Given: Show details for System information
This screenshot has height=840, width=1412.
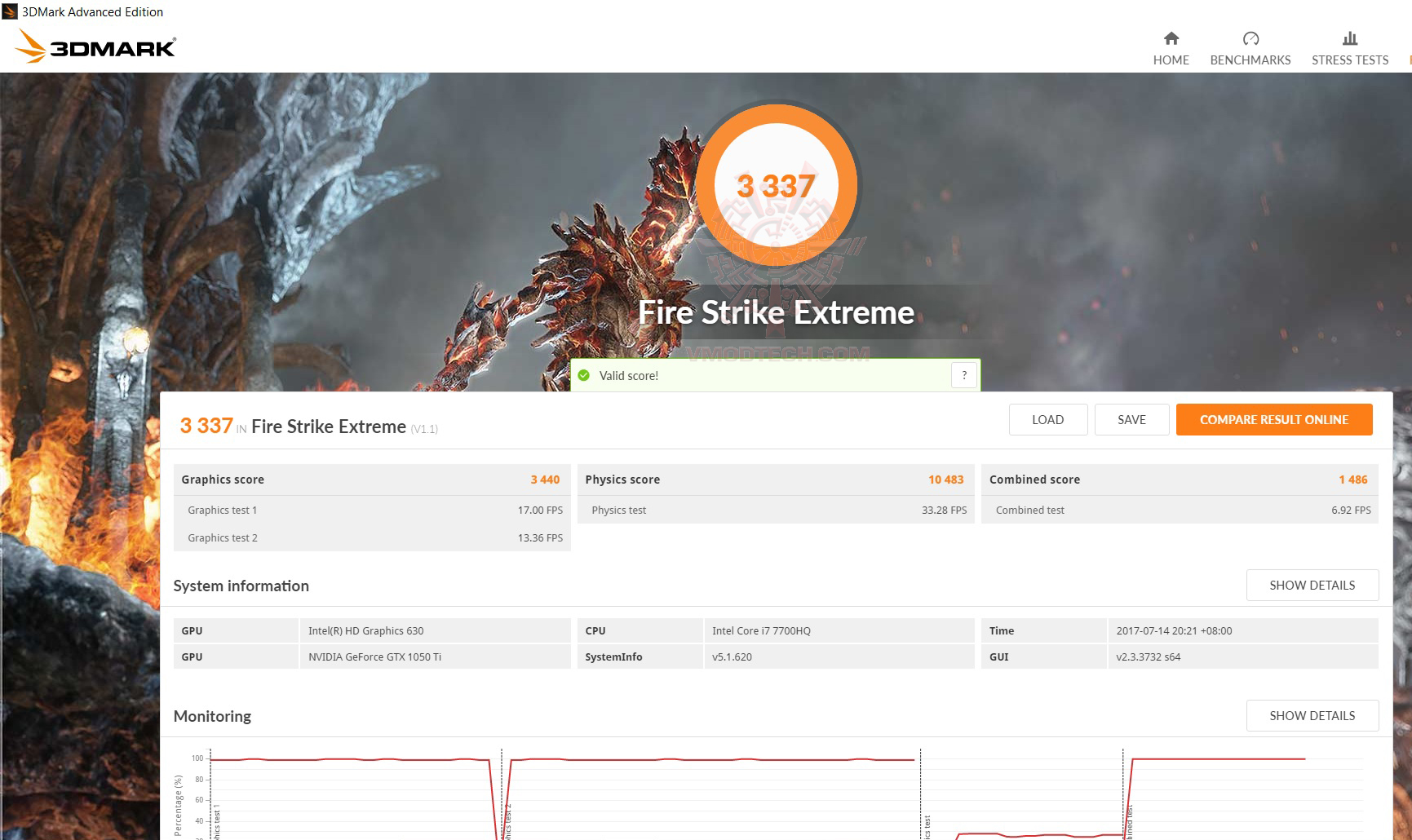Looking at the screenshot, I should point(1312,585).
